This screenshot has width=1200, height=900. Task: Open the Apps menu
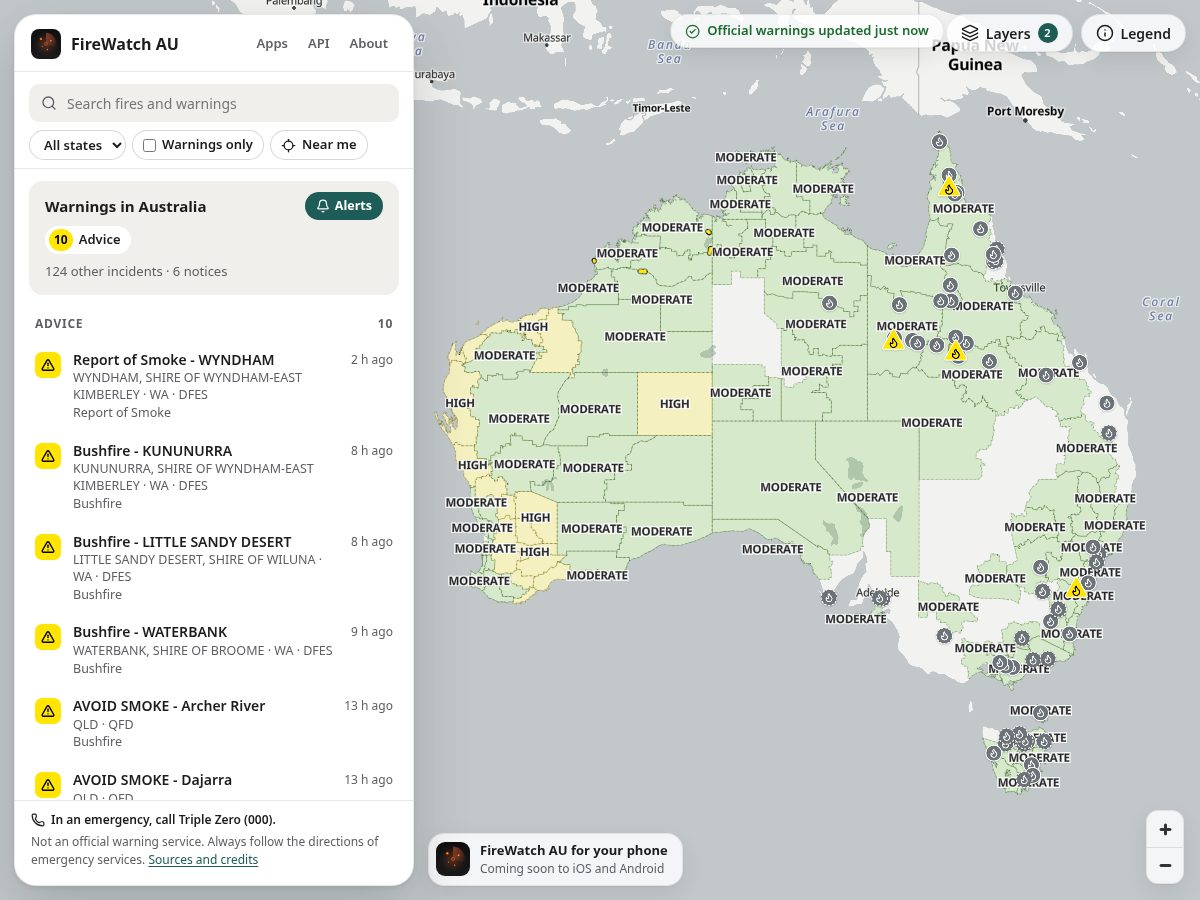(272, 44)
